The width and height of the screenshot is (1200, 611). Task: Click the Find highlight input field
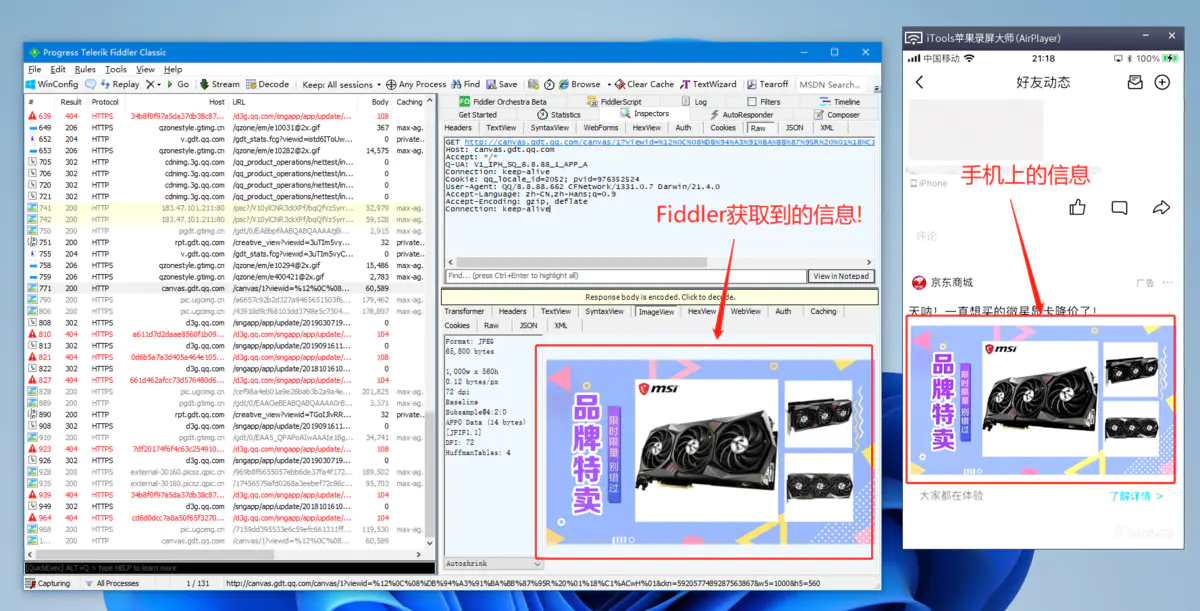[x=625, y=276]
